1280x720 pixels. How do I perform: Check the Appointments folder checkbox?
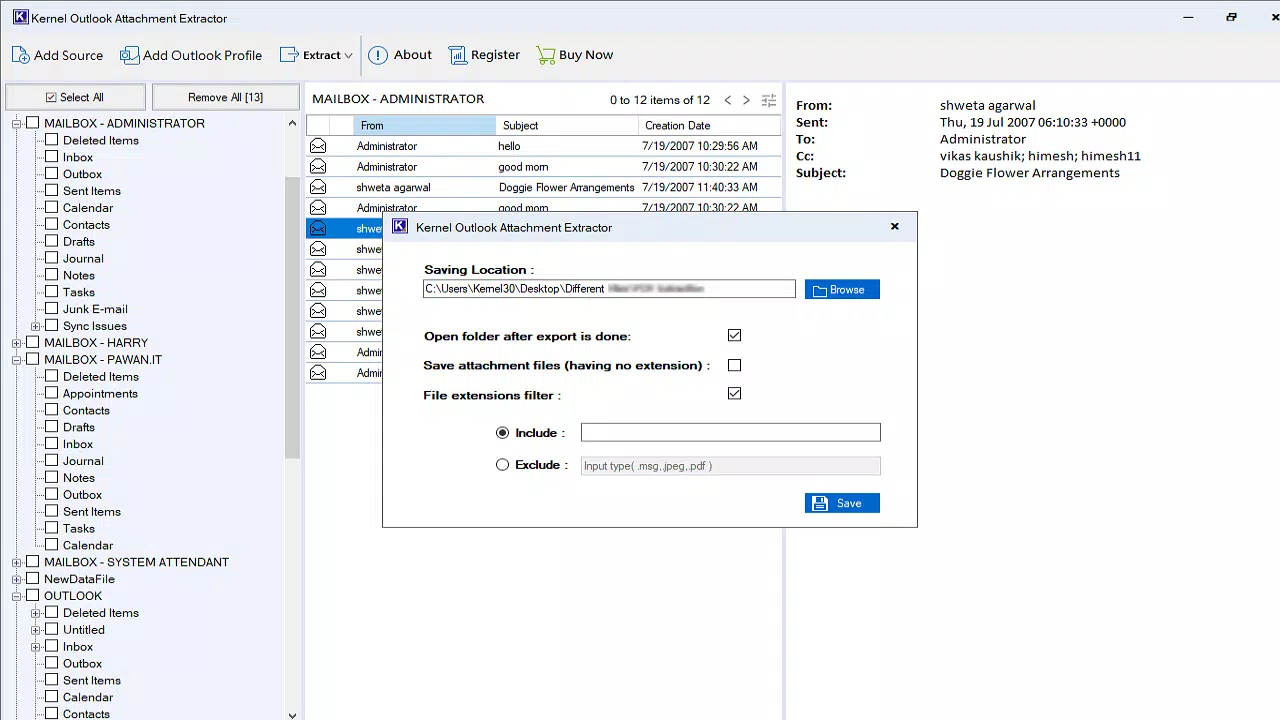52,393
